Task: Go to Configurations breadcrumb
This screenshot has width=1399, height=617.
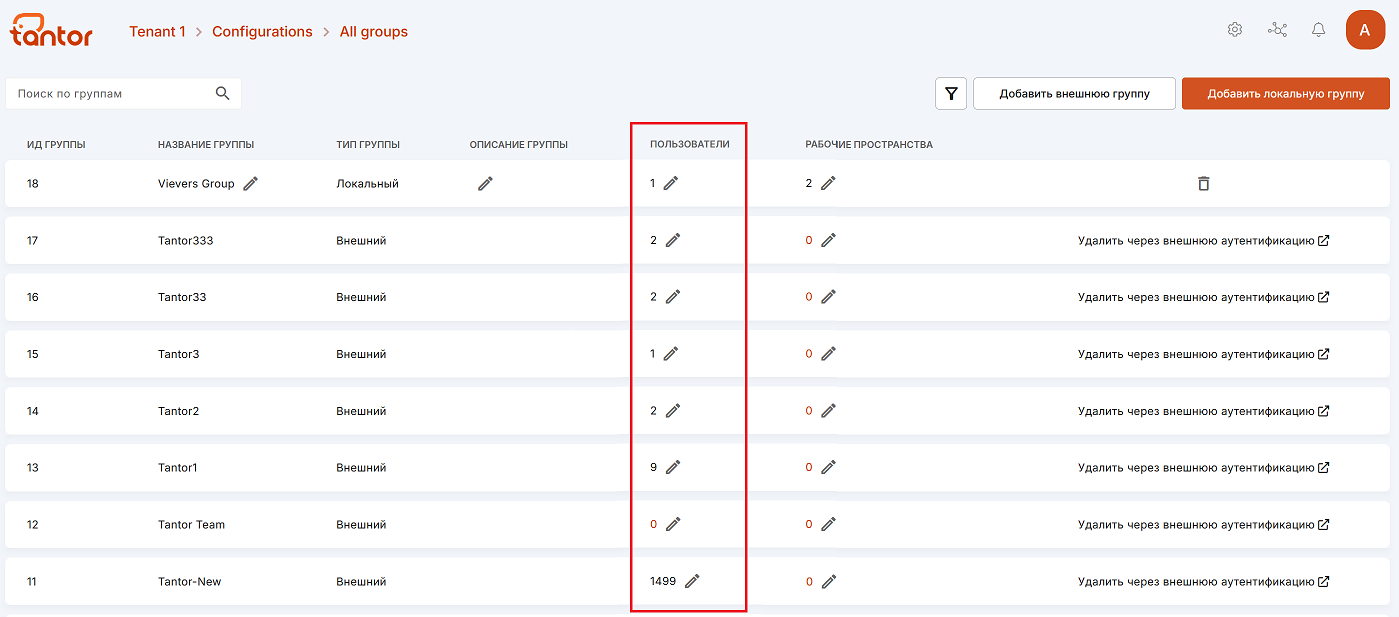Action: 262,32
